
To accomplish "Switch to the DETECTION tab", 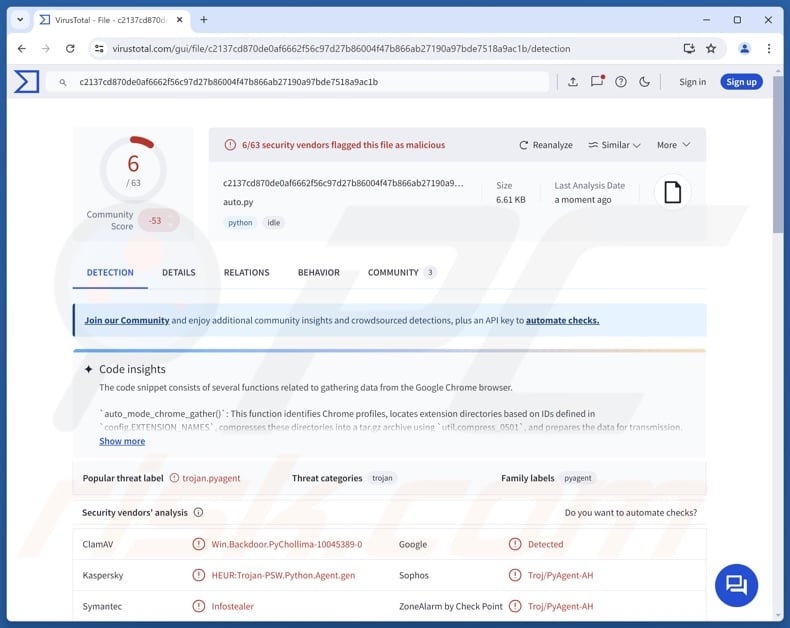I will tap(110, 273).
